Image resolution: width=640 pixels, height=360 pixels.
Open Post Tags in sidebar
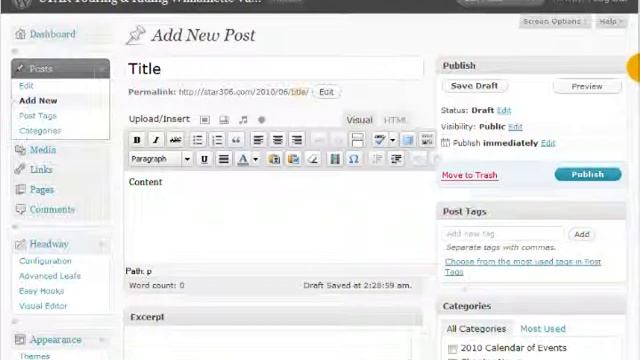click(38, 116)
